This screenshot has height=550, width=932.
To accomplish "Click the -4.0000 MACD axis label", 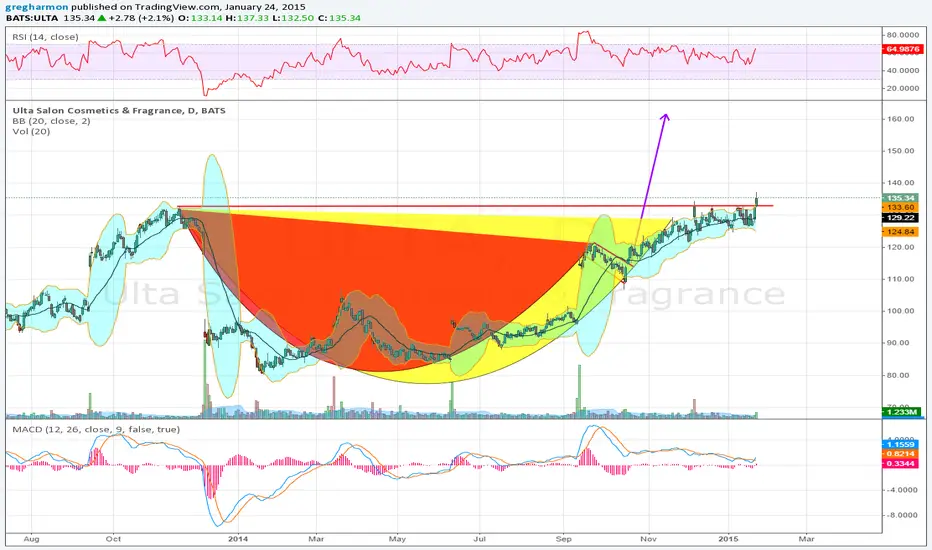I will click(902, 490).
